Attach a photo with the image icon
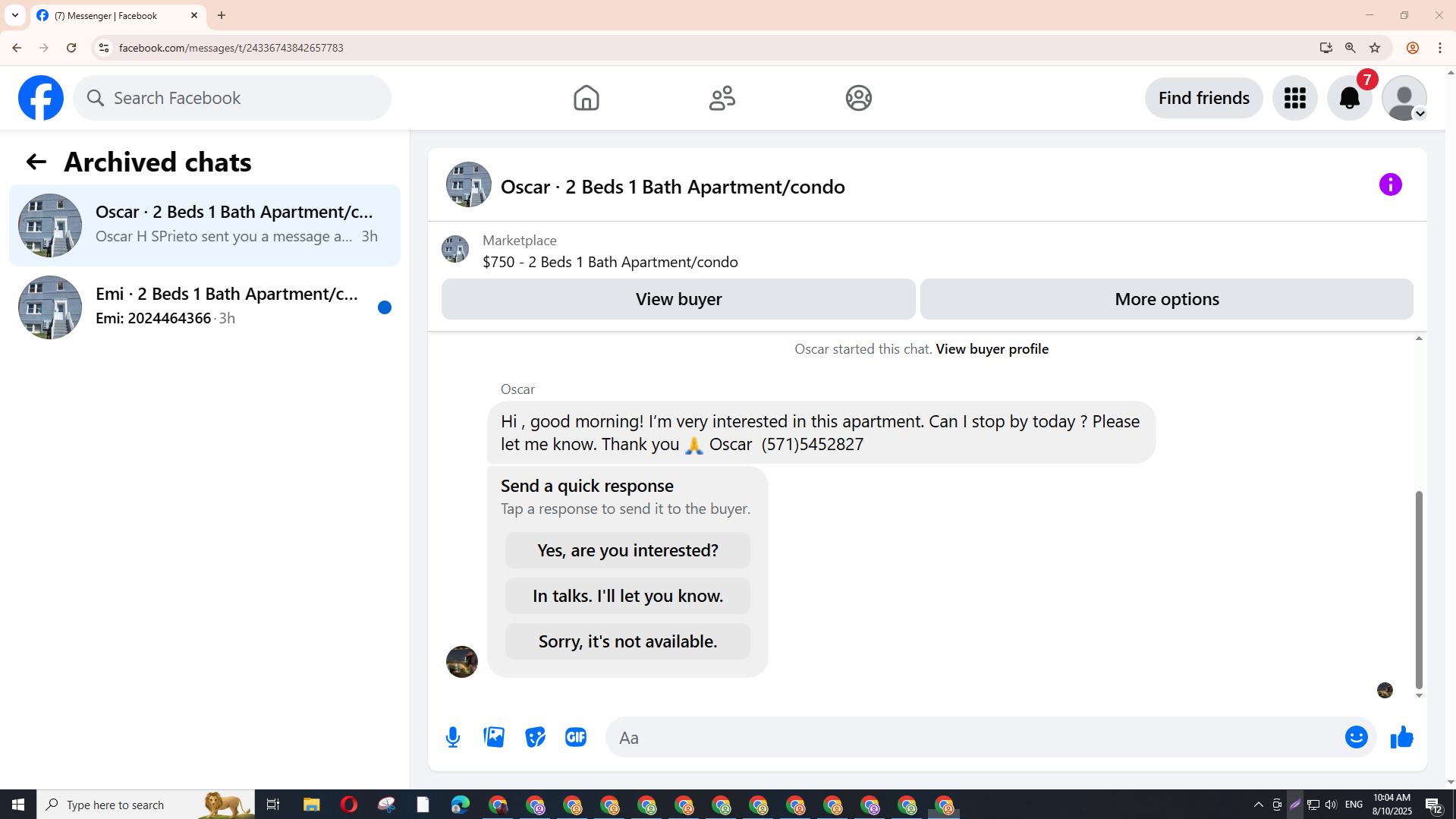Image resolution: width=1456 pixels, height=819 pixels. 494,737
